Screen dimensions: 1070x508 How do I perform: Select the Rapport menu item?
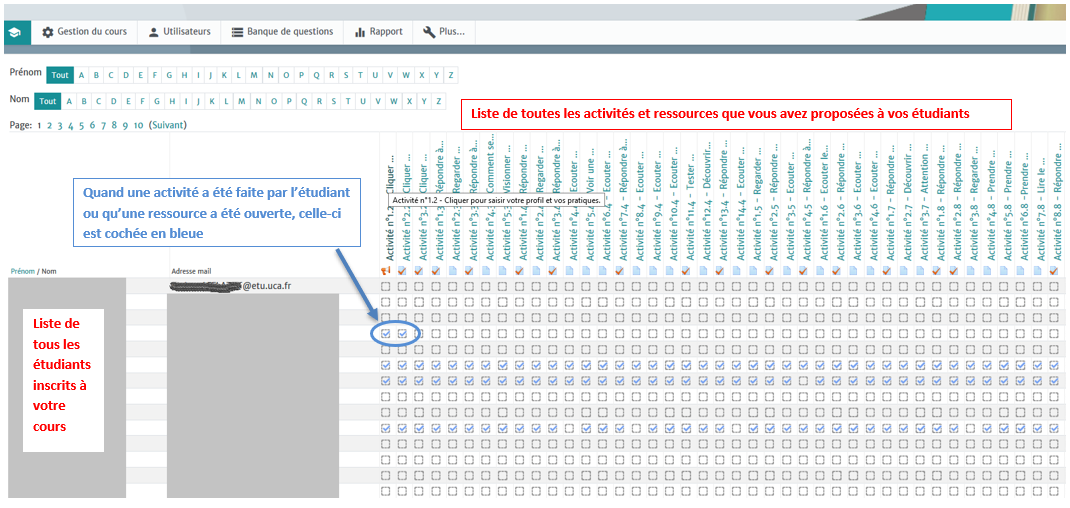[x=386, y=32]
